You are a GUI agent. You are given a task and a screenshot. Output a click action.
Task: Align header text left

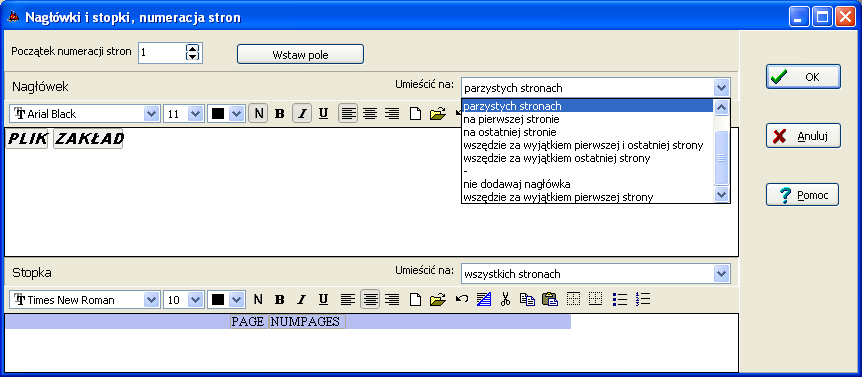[x=348, y=114]
